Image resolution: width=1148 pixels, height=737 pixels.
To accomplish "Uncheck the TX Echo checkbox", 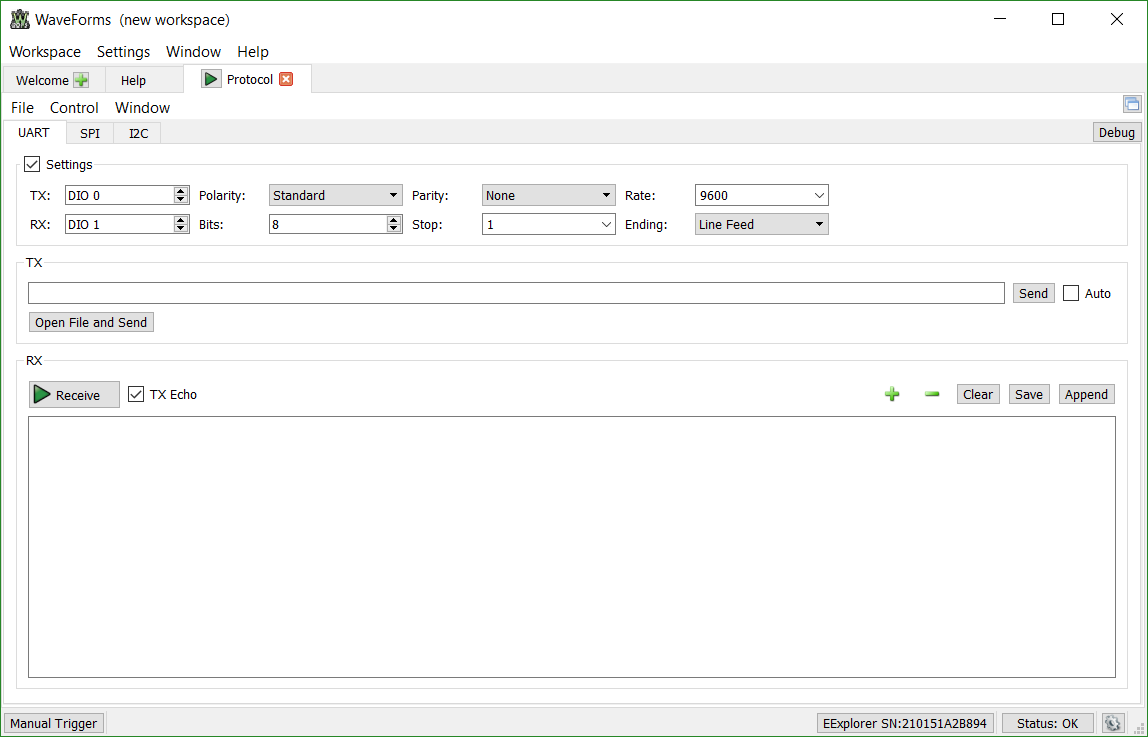I will tap(136, 394).
